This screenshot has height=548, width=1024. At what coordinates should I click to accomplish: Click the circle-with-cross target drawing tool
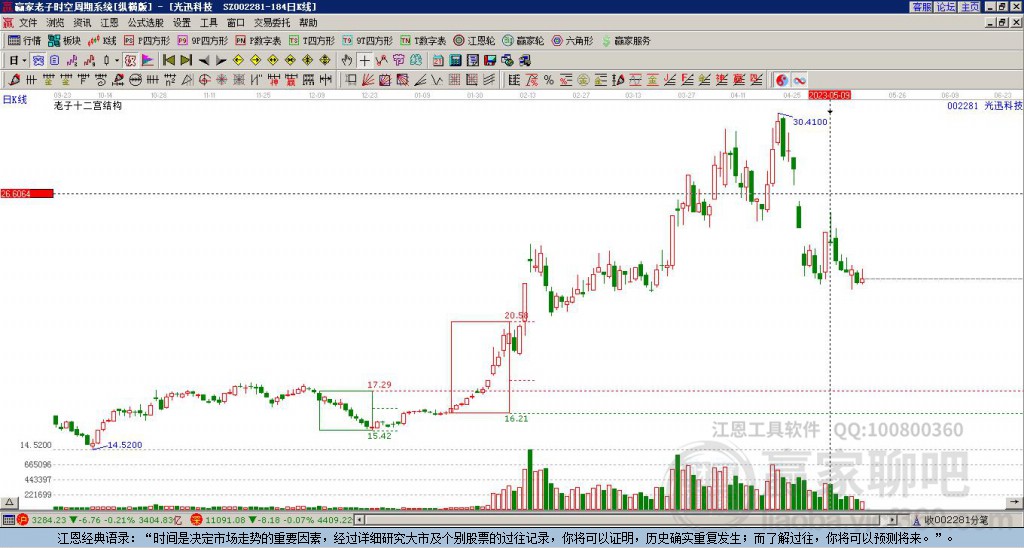point(204,80)
